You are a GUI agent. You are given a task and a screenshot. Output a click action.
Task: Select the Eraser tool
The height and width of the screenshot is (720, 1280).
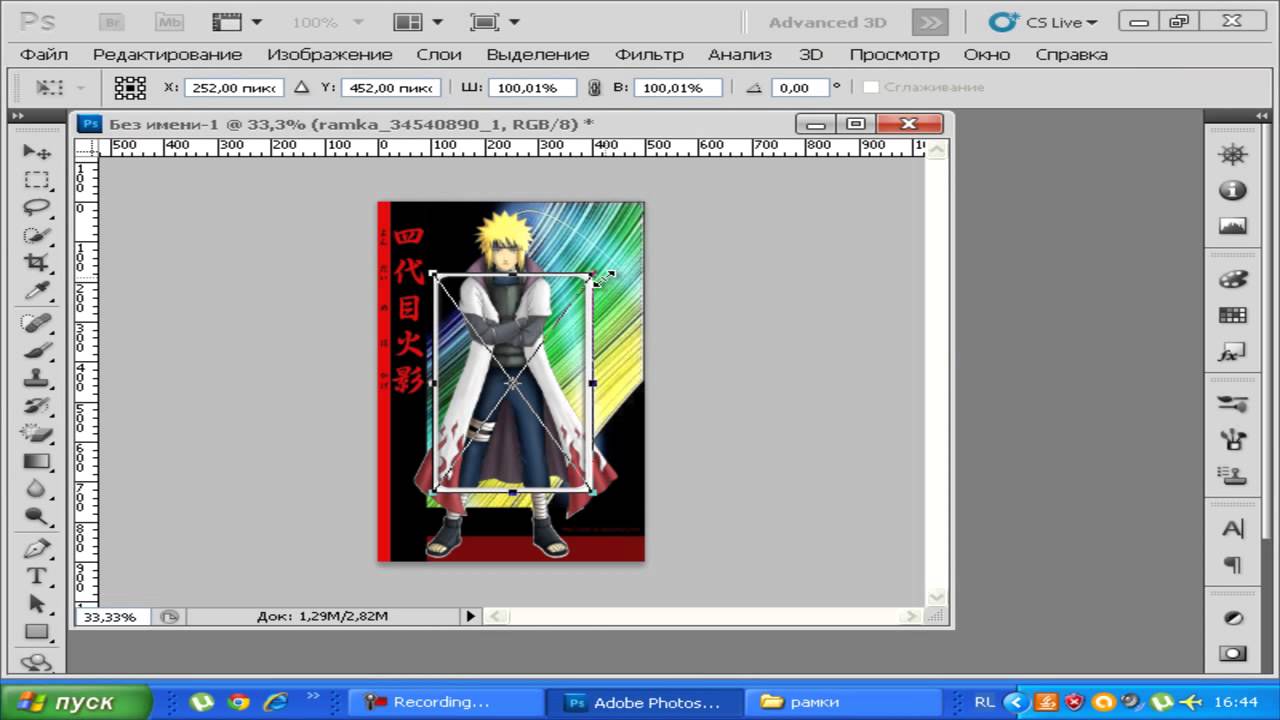tap(37, 433)
